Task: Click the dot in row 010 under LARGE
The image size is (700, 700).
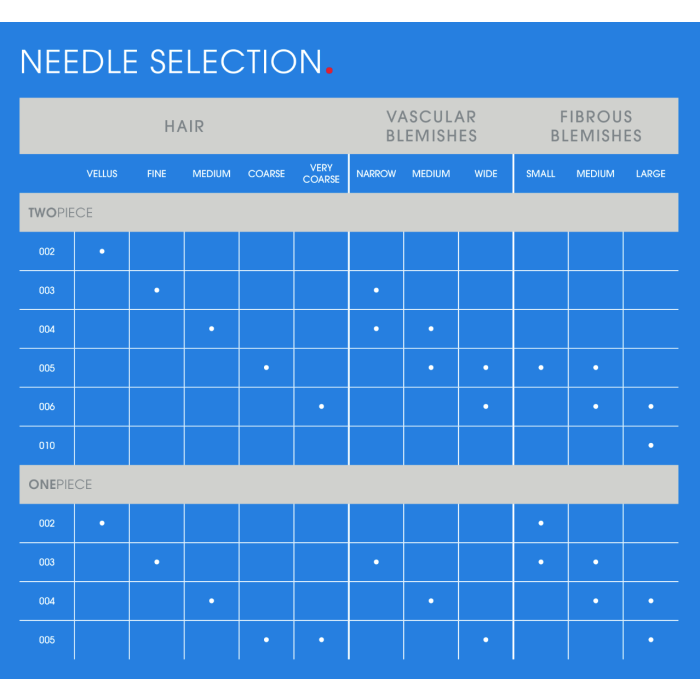Action: coord(650,445)
